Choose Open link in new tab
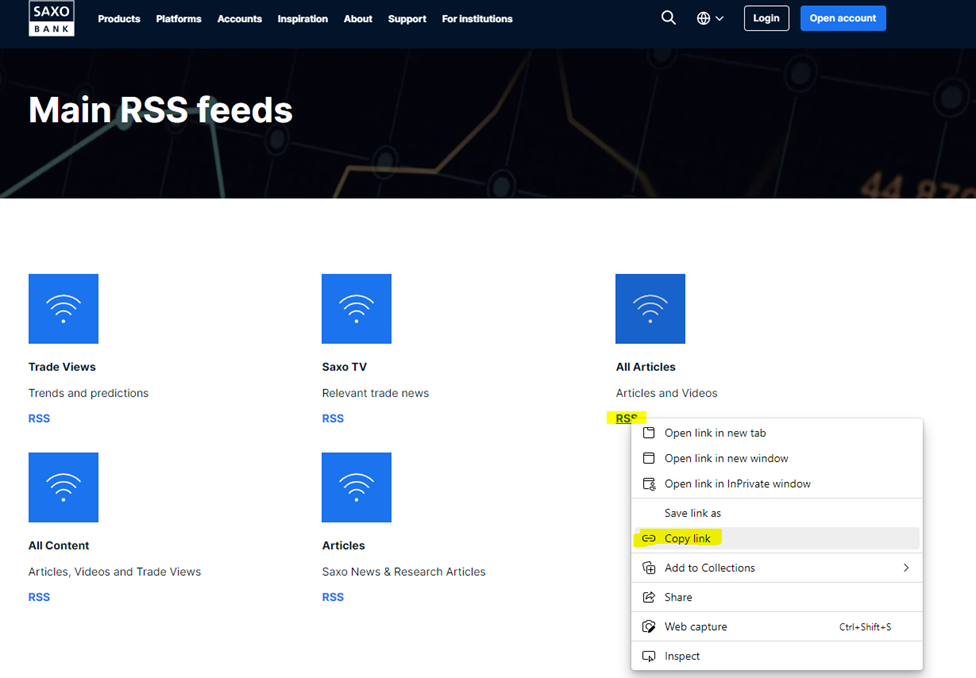Image resolution: width=976 pixels, height=678 pixels. tap(714, 433)
